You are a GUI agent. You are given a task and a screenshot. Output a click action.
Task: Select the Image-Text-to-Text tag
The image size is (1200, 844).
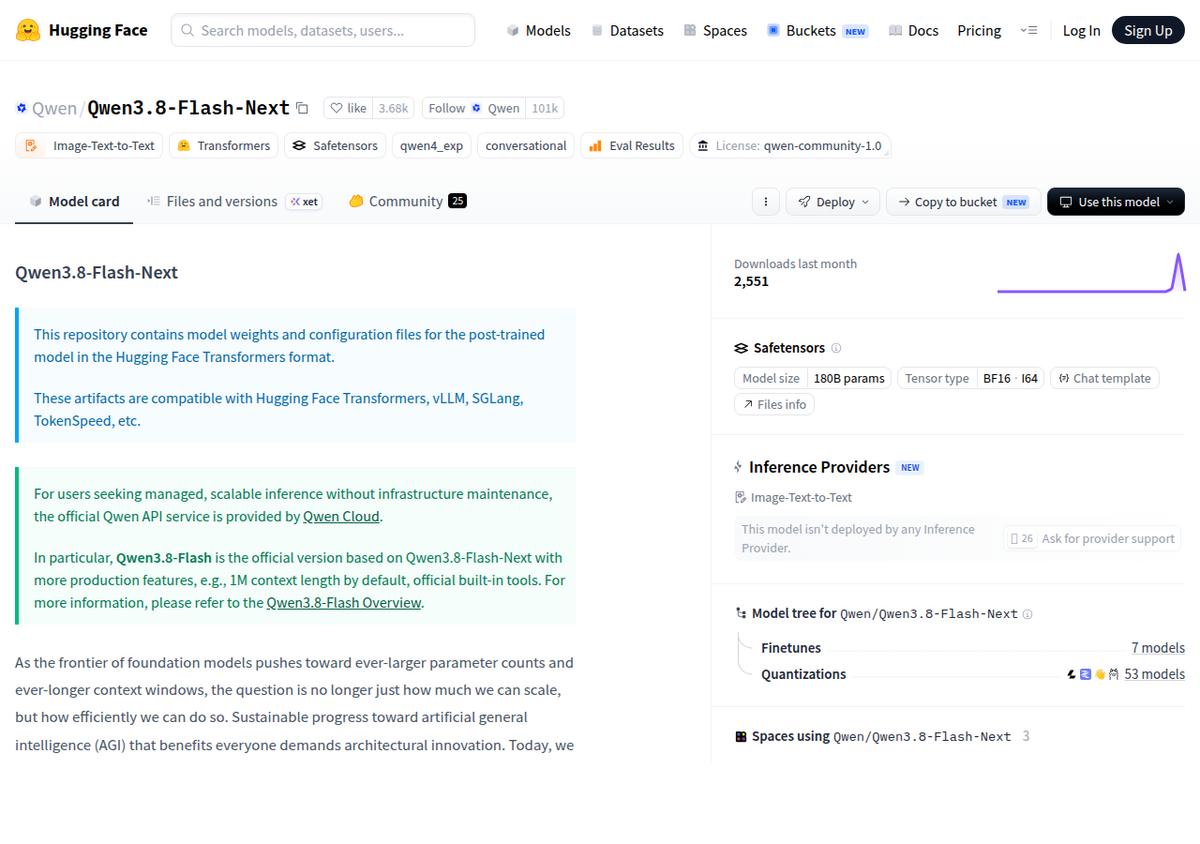(89, 146)
